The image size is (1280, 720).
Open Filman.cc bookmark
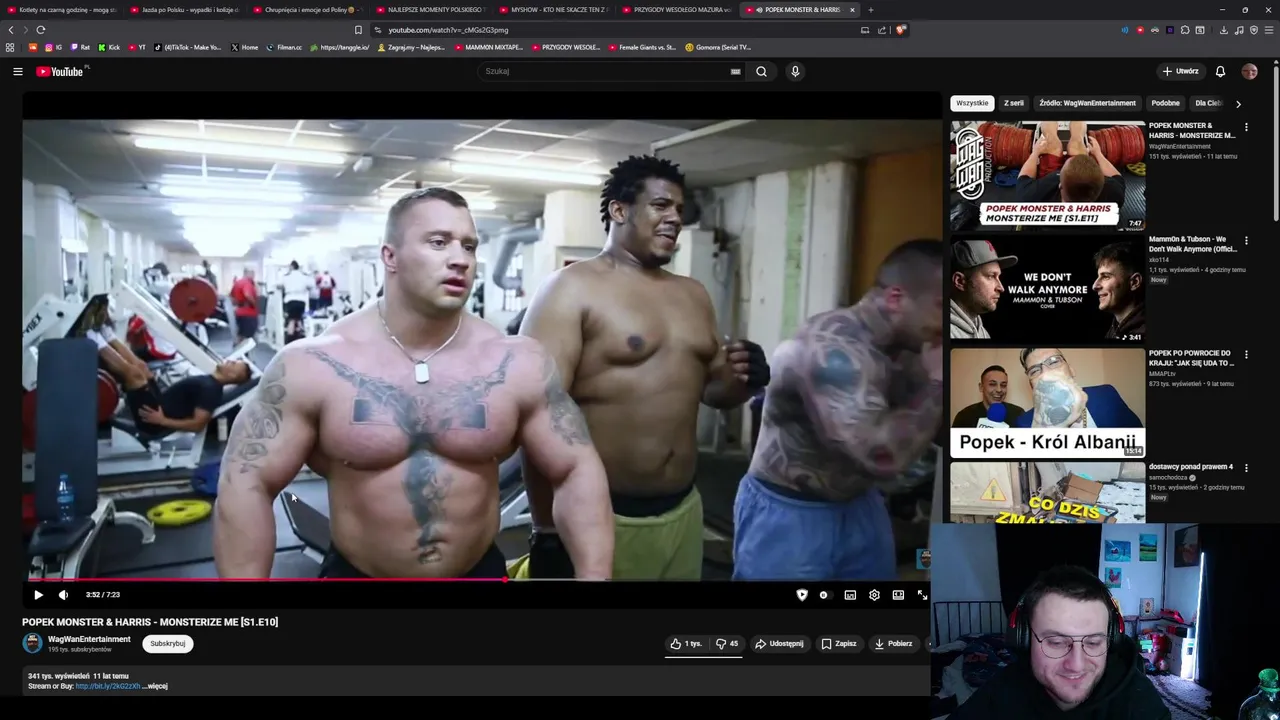[284, 47]
